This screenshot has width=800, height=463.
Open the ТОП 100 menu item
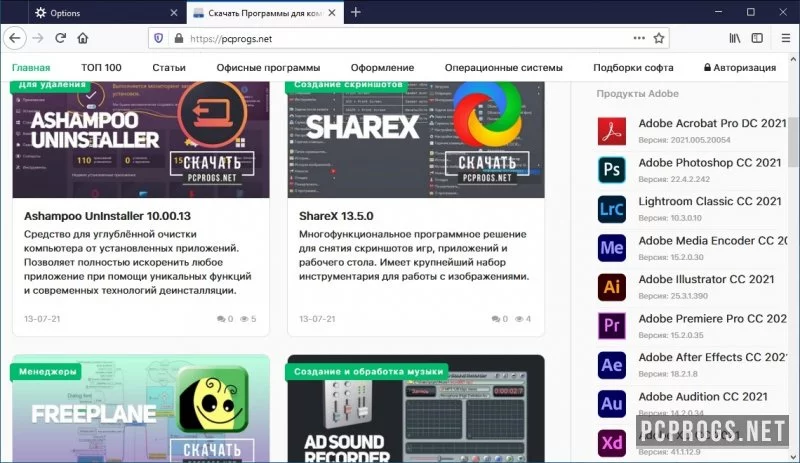(x=101, y=68)
